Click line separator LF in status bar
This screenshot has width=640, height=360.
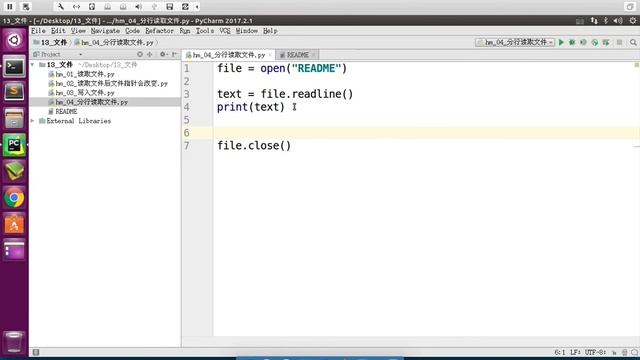tap(576, 352)
